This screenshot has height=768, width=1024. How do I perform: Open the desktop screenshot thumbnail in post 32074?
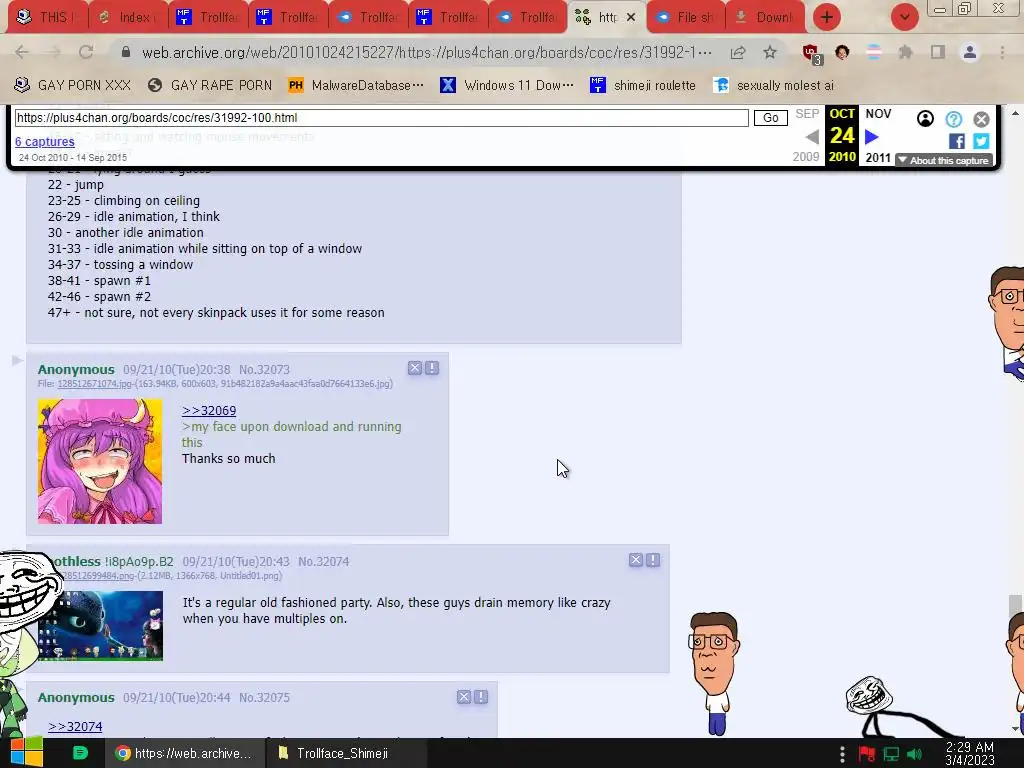pos(100,626)
